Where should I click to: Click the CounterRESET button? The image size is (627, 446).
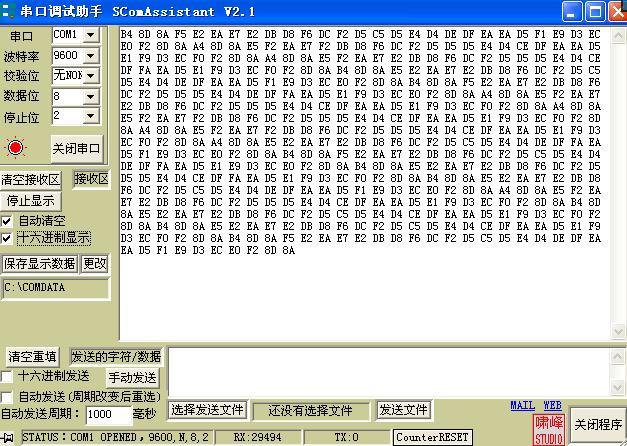(x=432, y=437)
